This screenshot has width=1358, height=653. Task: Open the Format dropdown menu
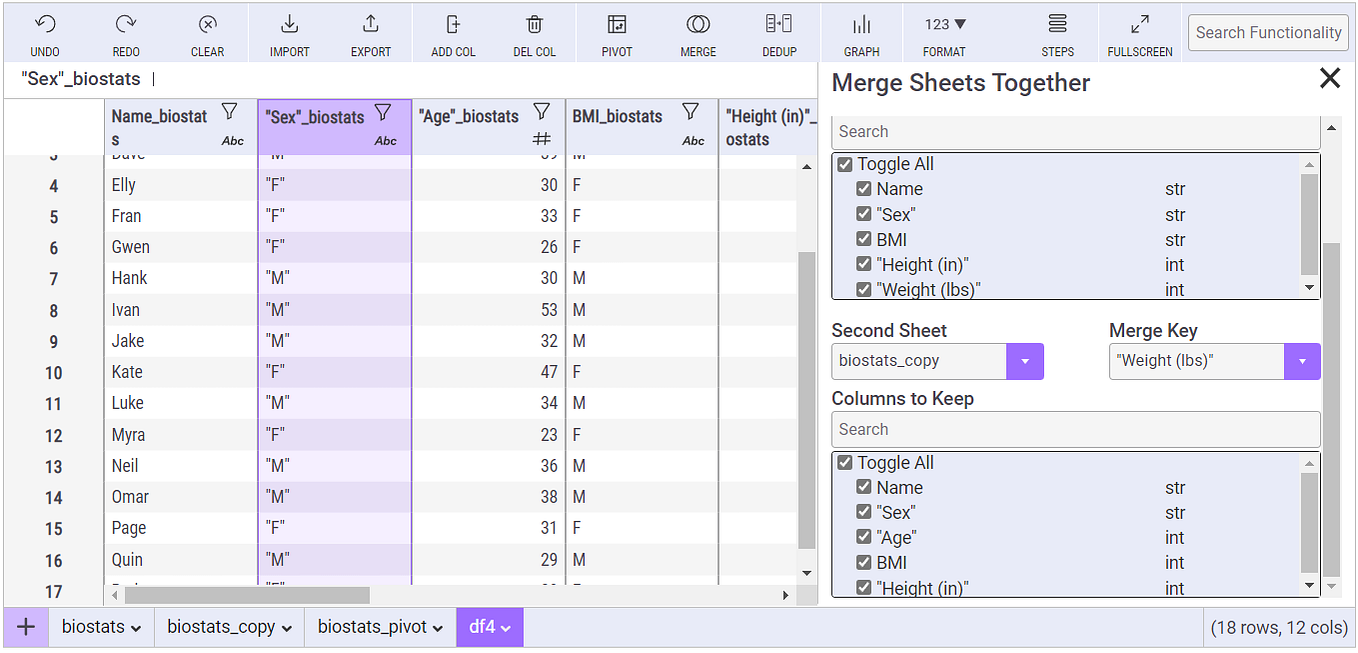point(945,25)
